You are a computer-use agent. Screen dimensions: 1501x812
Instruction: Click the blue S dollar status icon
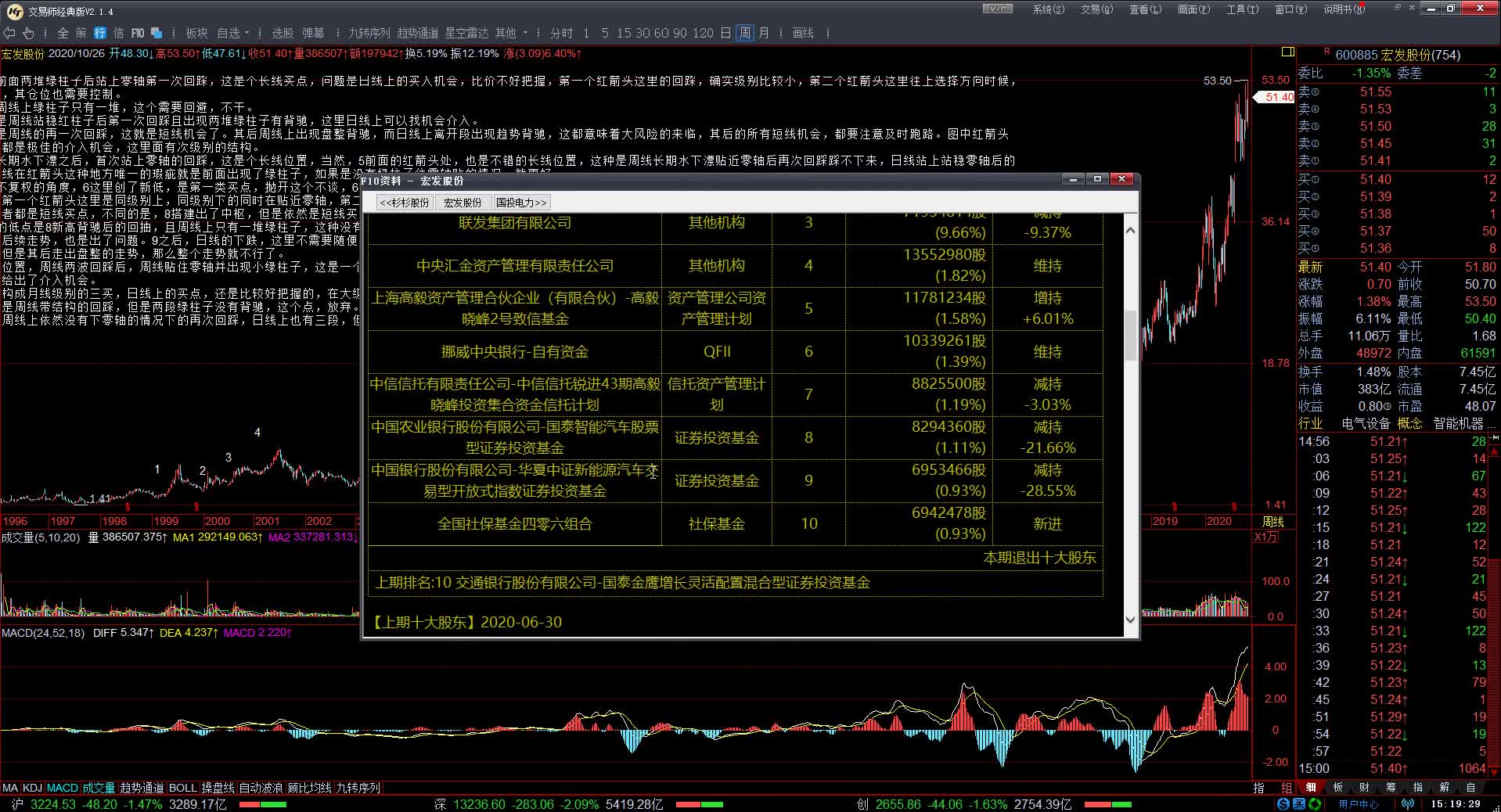1283,804
